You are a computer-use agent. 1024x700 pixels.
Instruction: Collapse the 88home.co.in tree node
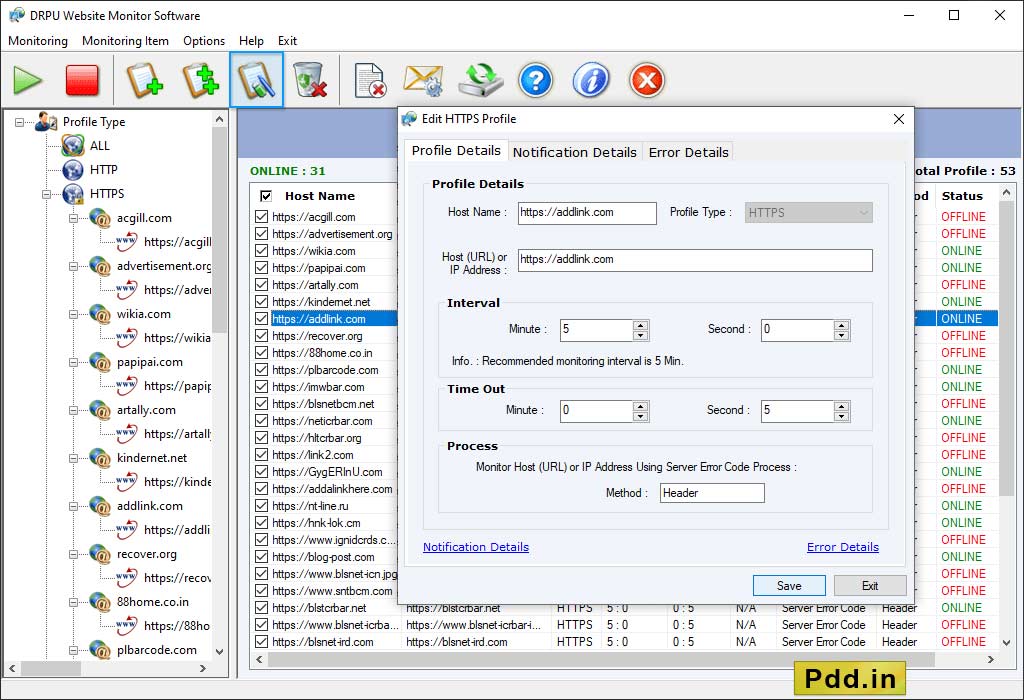(74, 602)
